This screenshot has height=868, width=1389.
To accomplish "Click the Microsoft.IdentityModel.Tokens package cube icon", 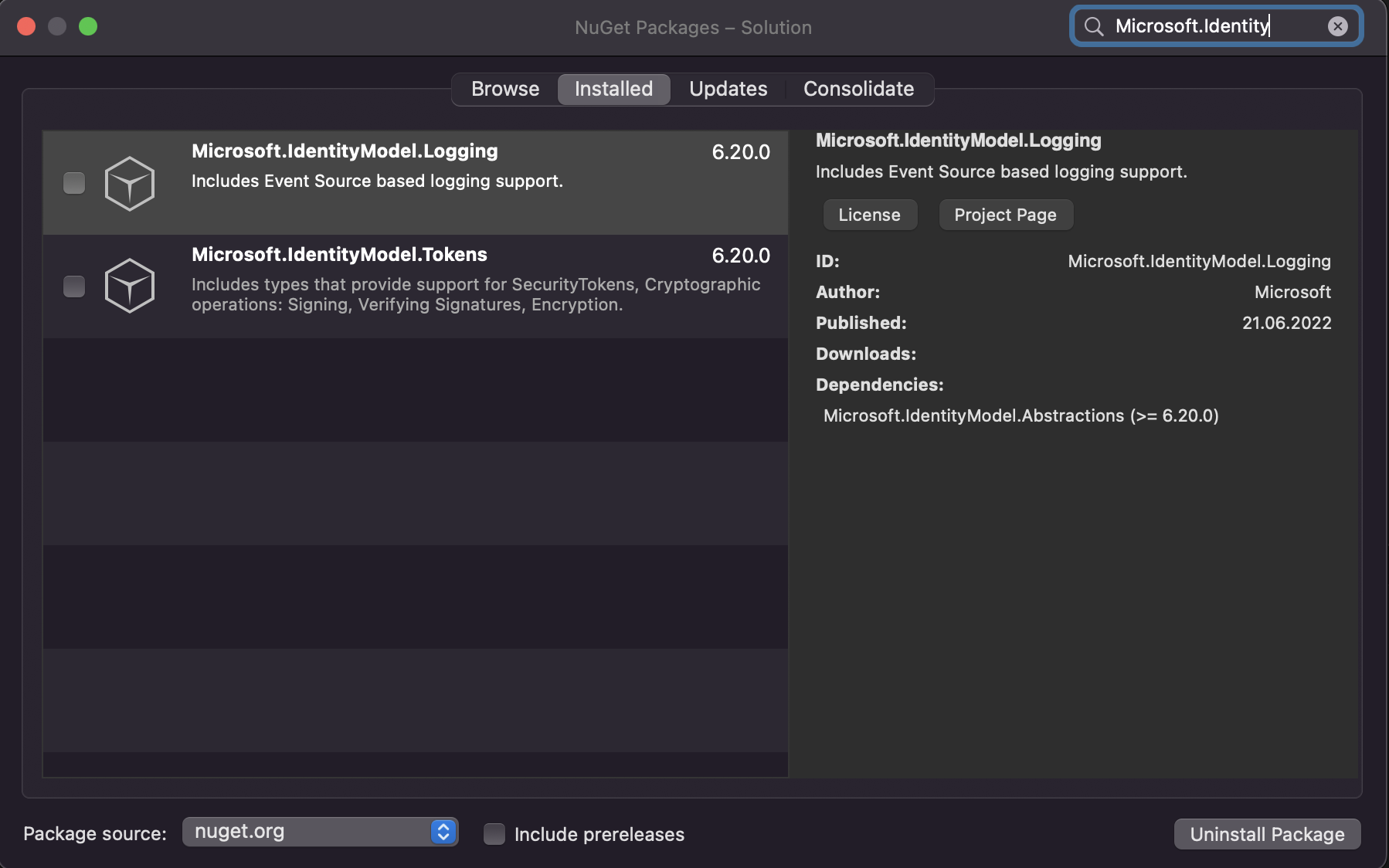I will 130,286.
